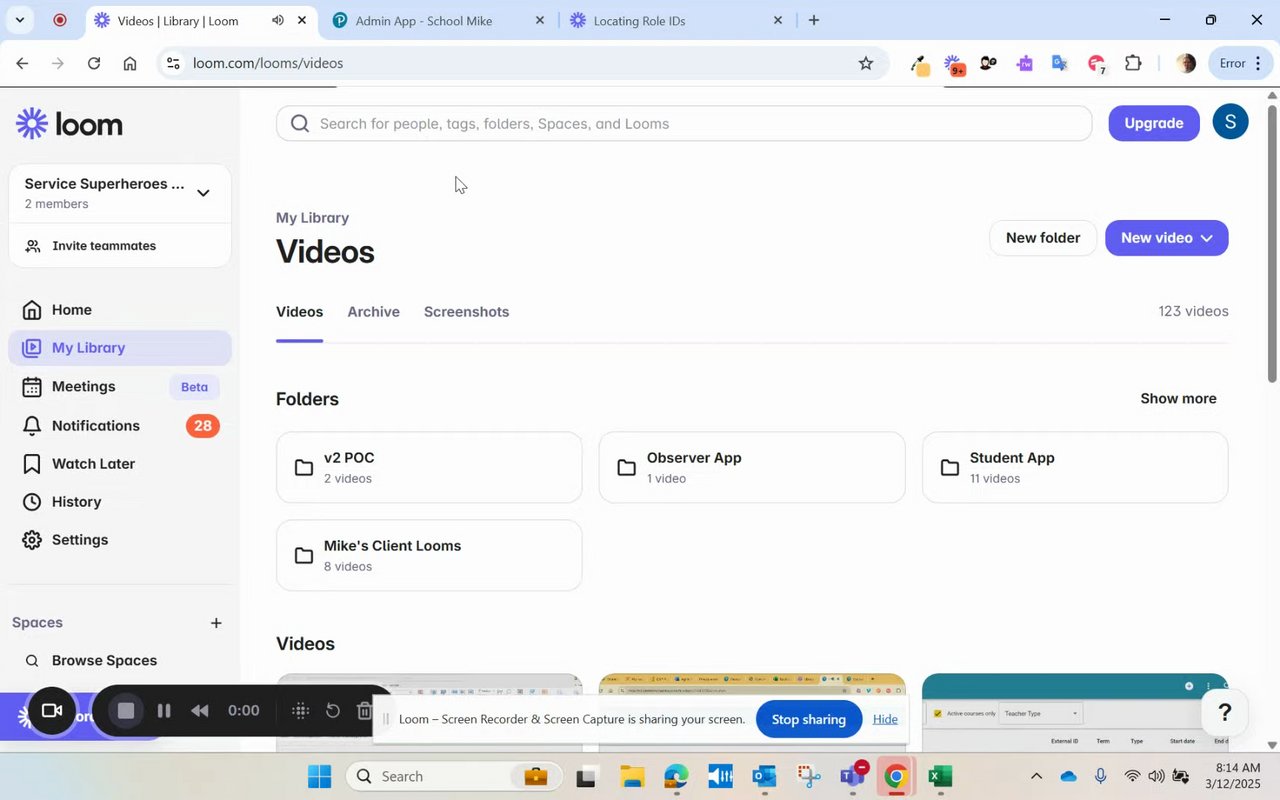The height and width of the screenshot is (800, 1280).
Task: Show more folders
Action: (x=1178, y=398)
